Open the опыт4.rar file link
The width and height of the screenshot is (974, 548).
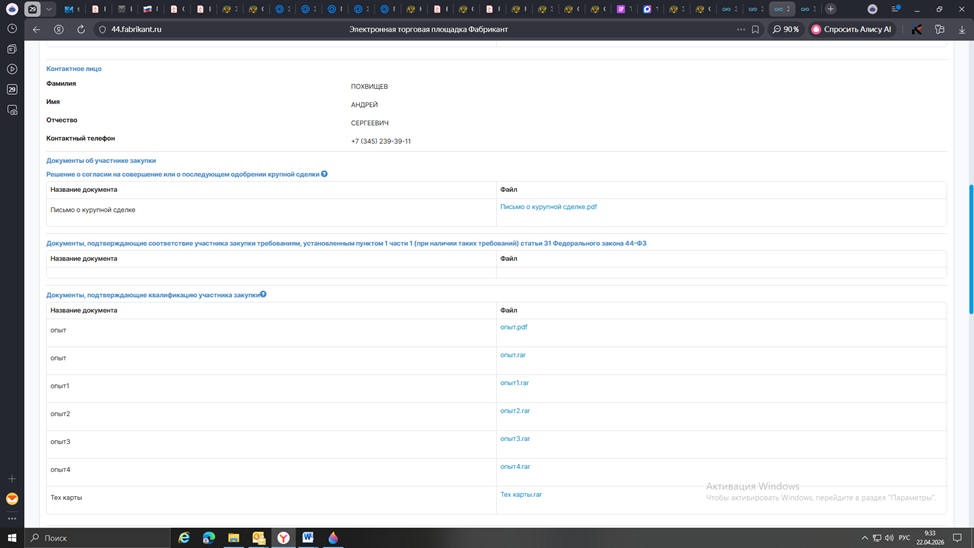click(515, 467)
